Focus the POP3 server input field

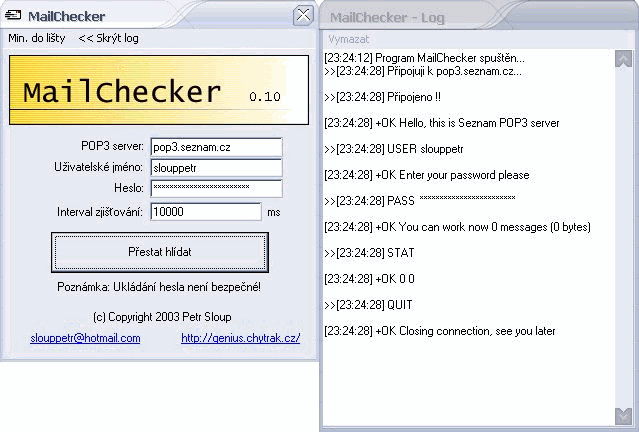coord(216,147)
